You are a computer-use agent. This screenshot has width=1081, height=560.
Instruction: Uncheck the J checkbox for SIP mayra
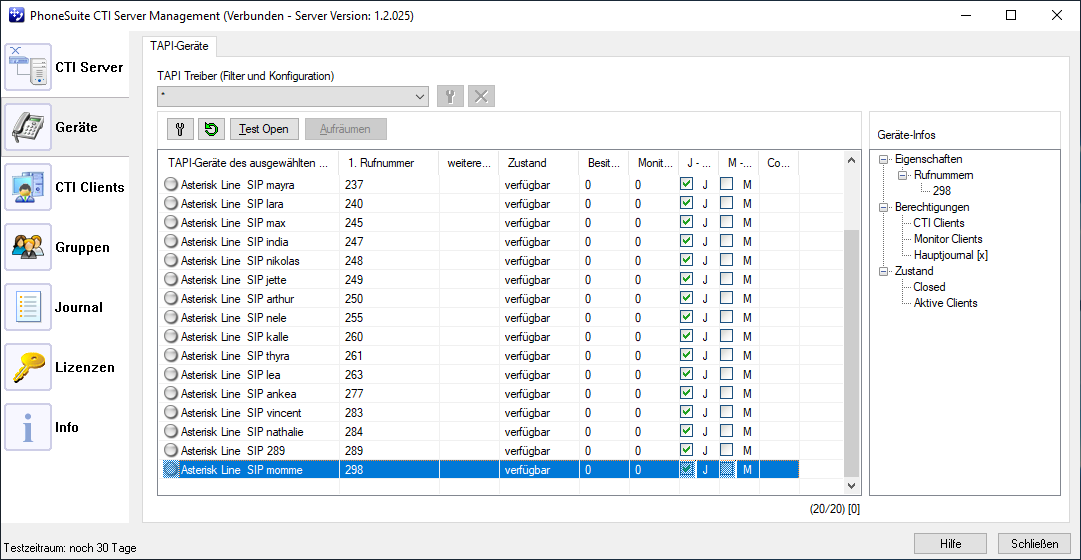point(686,184)
